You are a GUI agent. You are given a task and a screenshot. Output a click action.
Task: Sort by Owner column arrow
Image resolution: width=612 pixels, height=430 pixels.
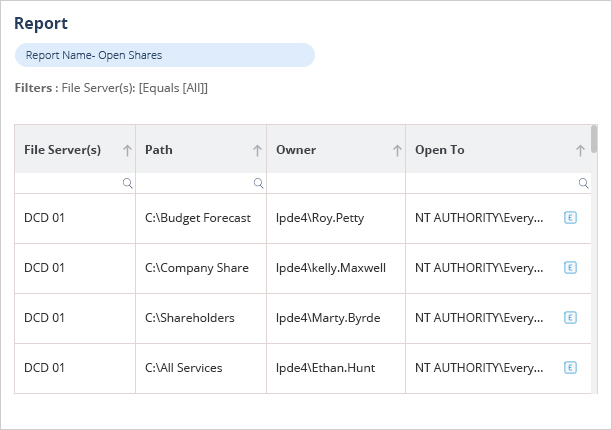click(397, 150)
